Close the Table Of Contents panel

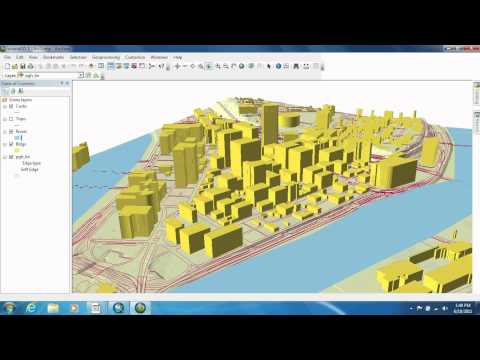pos(67,83)
